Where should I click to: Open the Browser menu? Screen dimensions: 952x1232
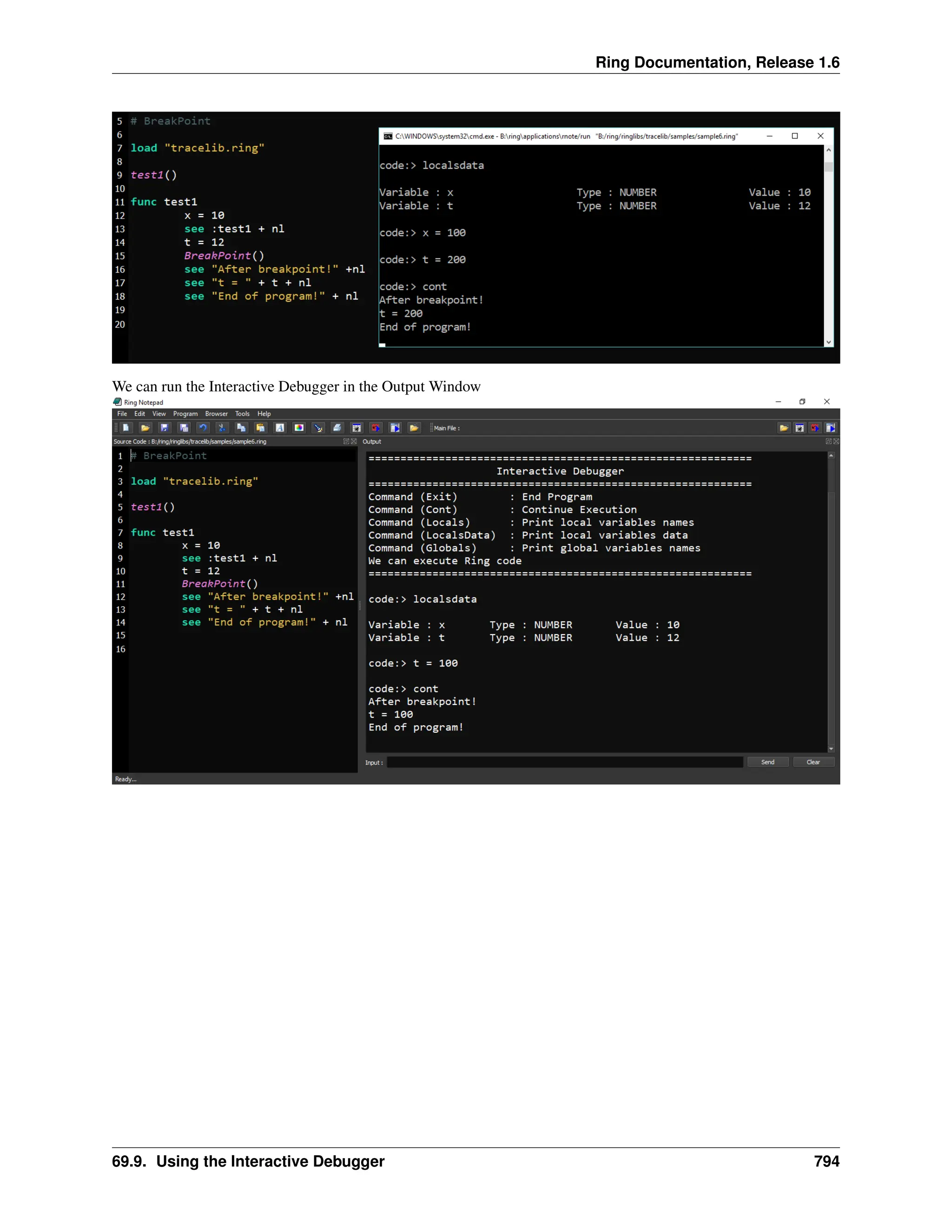(x=217, y=413)
